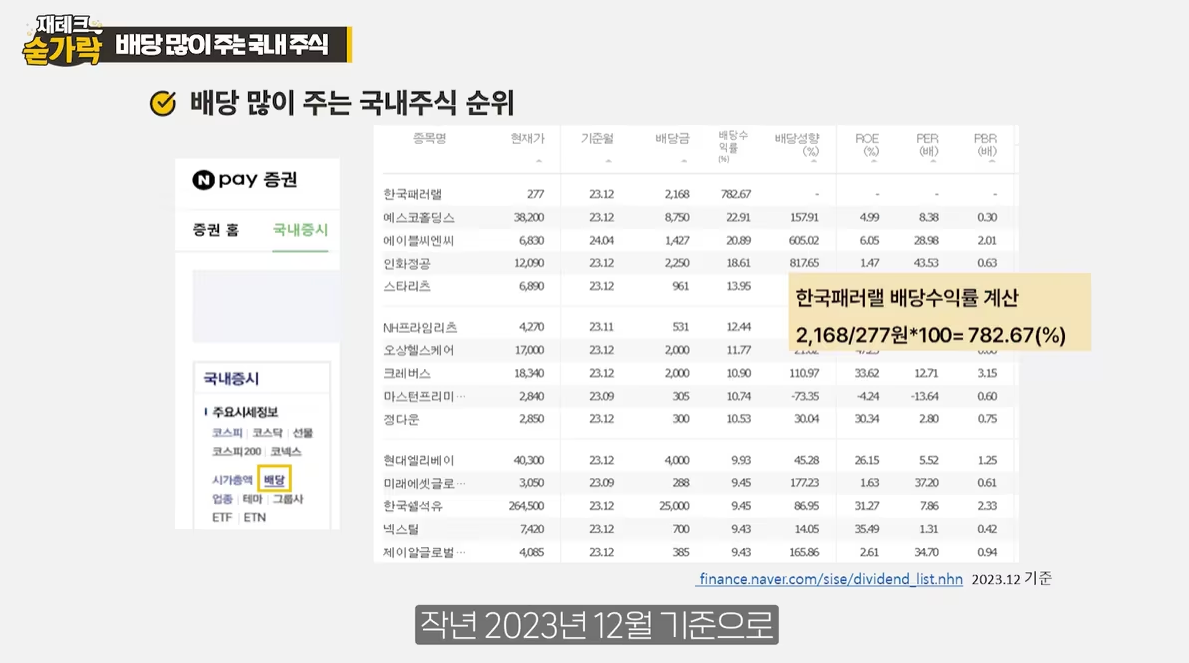Click the gray banner placeholder in sidebar

click(265, 306)
